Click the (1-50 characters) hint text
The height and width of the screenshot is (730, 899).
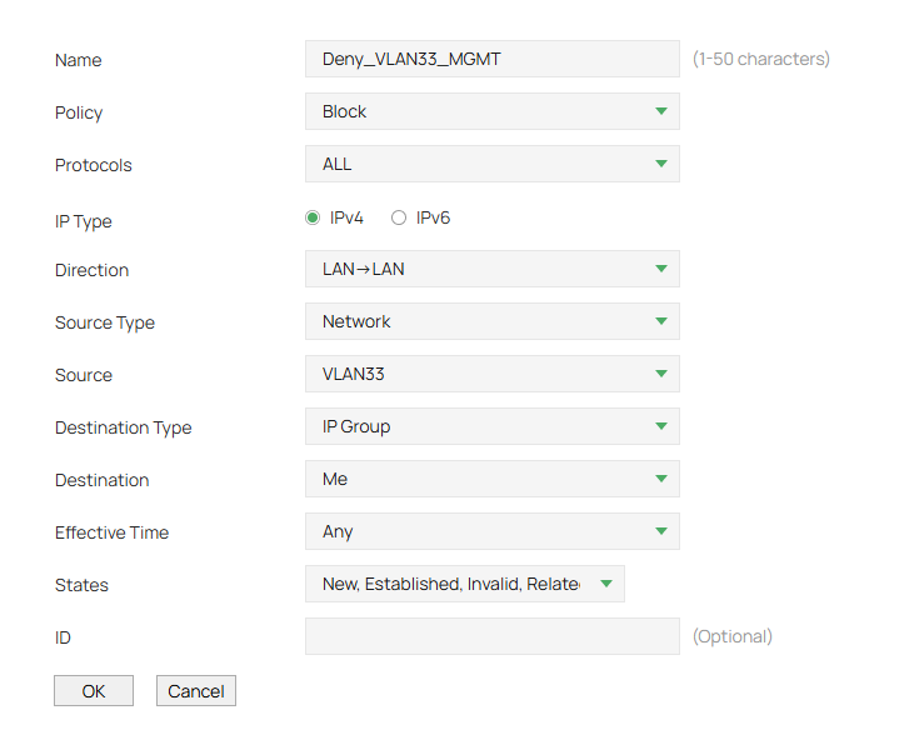(761, 59)
